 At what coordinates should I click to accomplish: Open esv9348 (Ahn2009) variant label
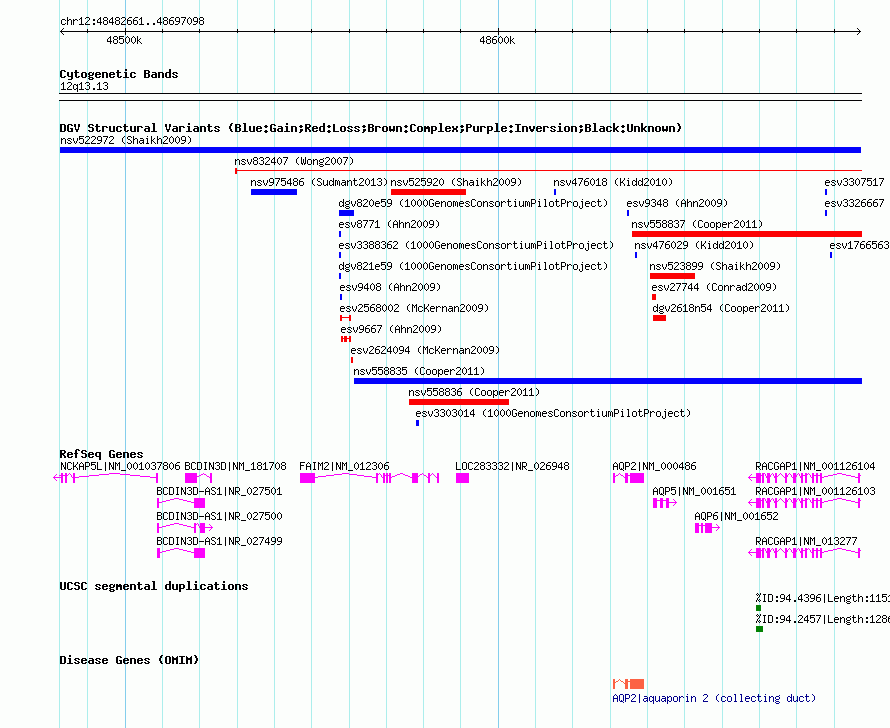pos(677,203)
